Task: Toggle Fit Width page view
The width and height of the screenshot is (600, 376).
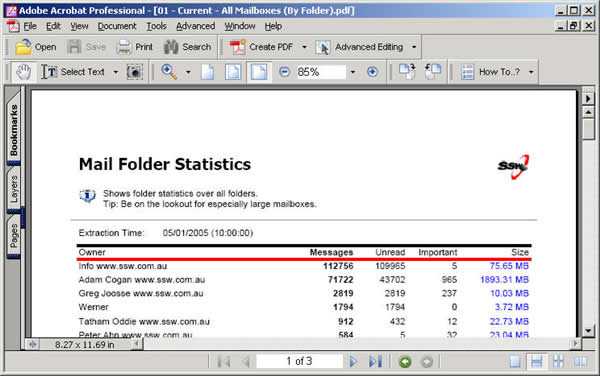Action: [259, 72]
